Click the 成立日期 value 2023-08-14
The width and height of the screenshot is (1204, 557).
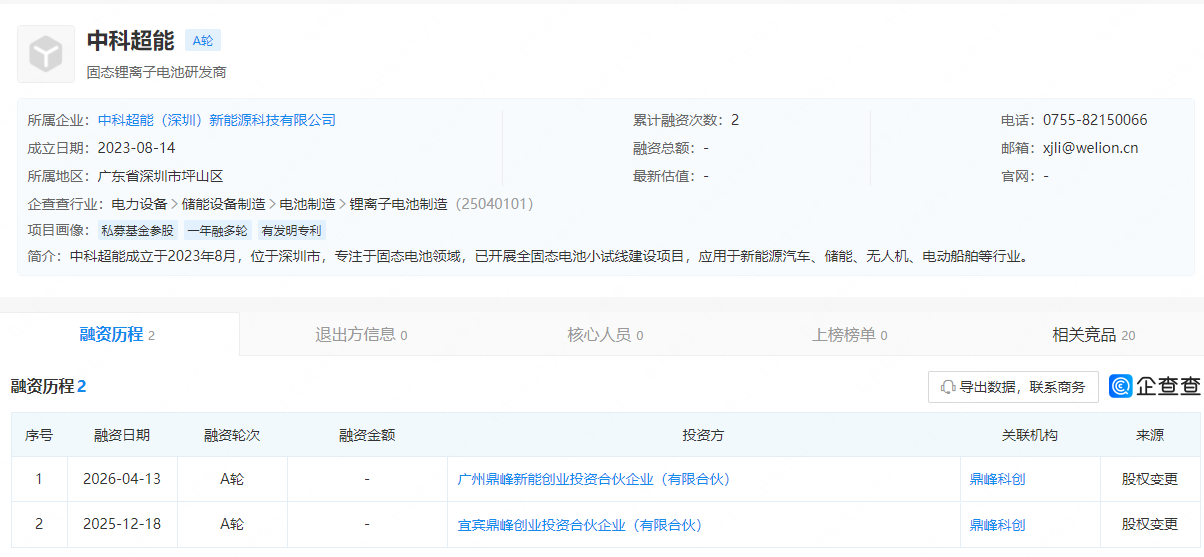coord(136,148)
